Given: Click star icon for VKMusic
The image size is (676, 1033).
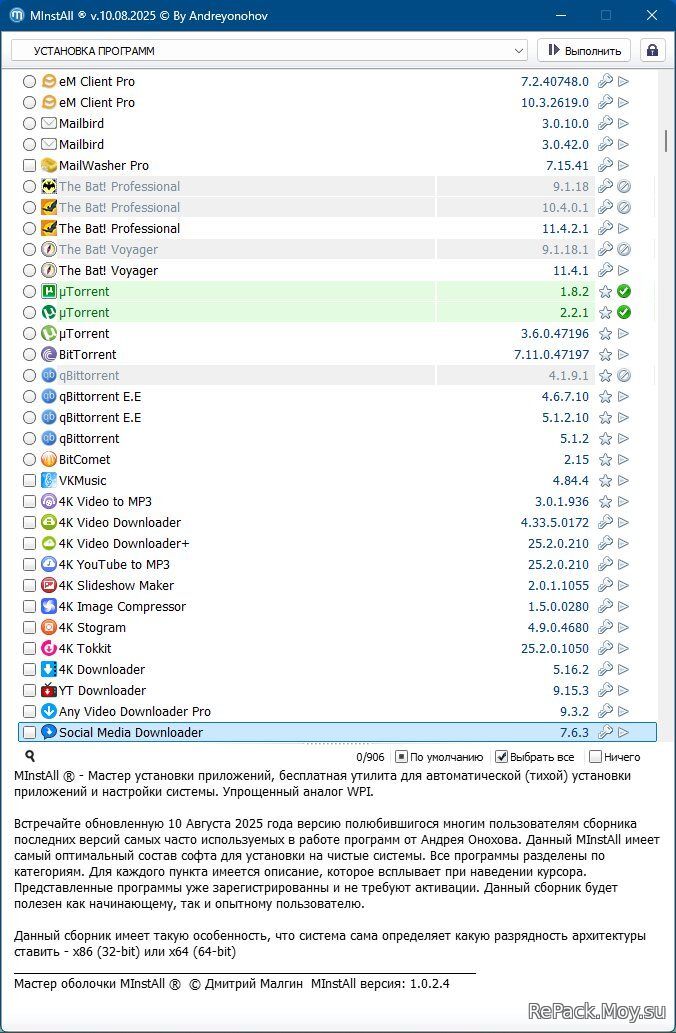Looking at the screenshot, I should (x=605, y=481).
